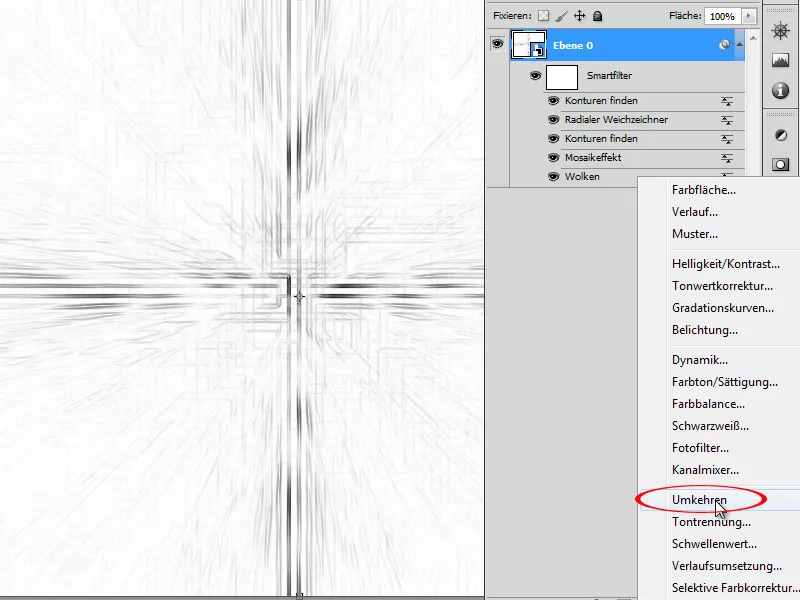The width and height of the screenshot is (800, 600).
Task: Hide the topmost Konturen finden filter
Action: pyautogui.click(x=554, y=101)
